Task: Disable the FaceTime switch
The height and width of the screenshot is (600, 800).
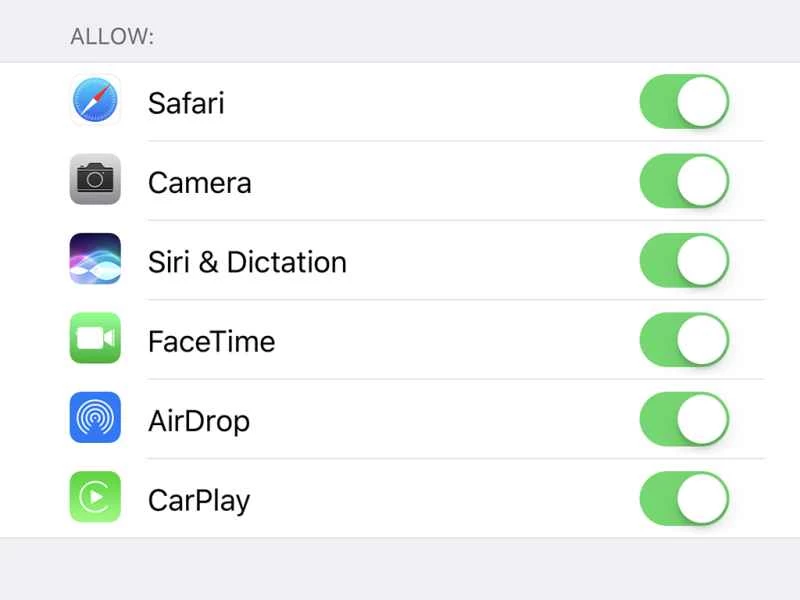Action: (x=683, y=341)
